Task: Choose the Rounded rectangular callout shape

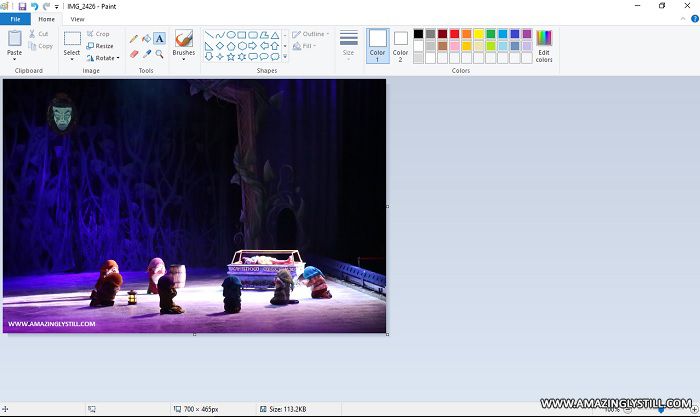Action: (253, 57)
